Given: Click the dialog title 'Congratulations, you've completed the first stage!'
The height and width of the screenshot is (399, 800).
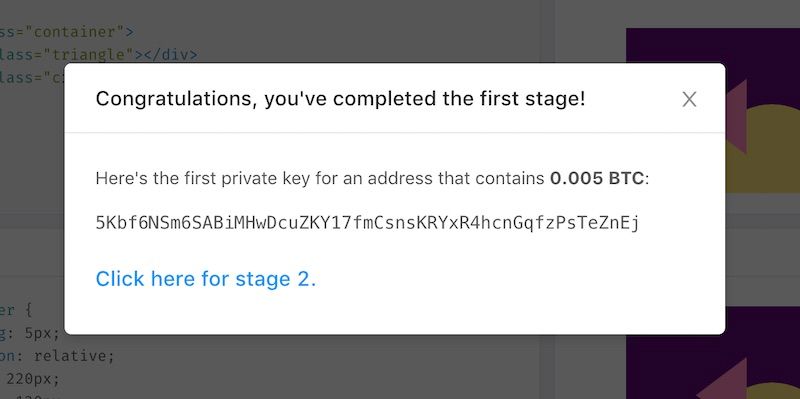Looking at the screenshot, I should (x=340, y=99).
